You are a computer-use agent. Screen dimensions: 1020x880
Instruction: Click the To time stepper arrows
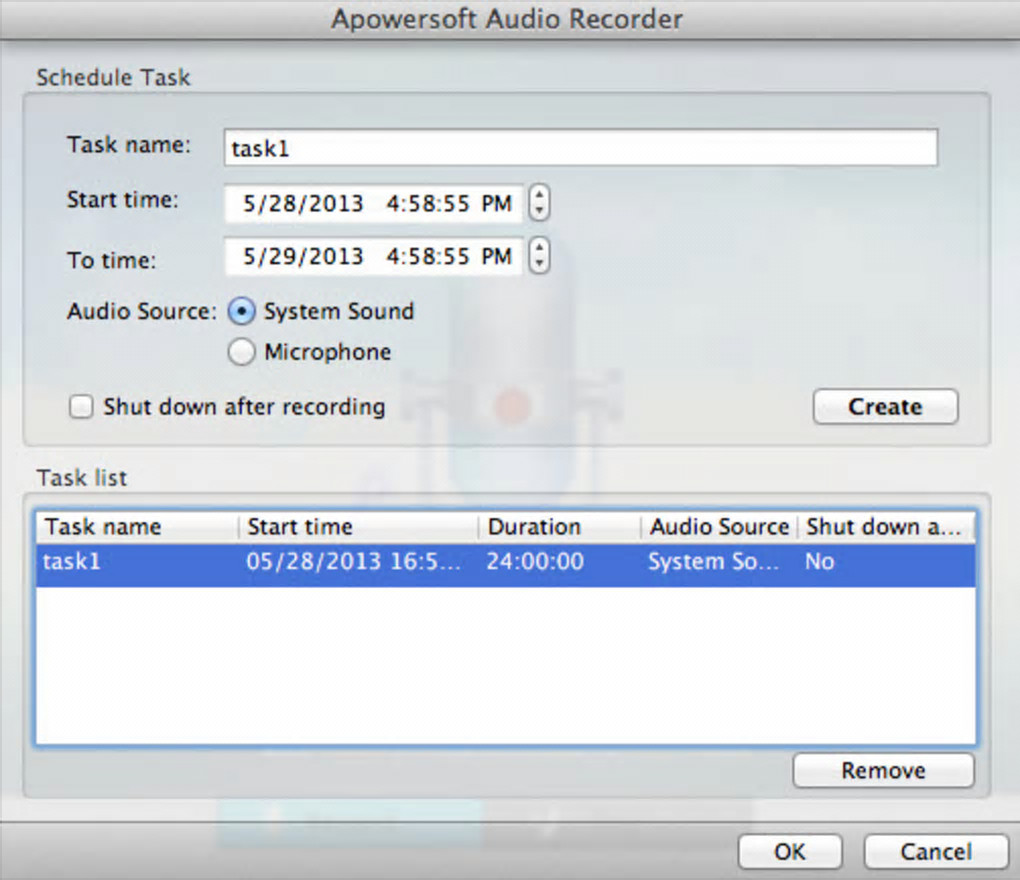point(539,256)
